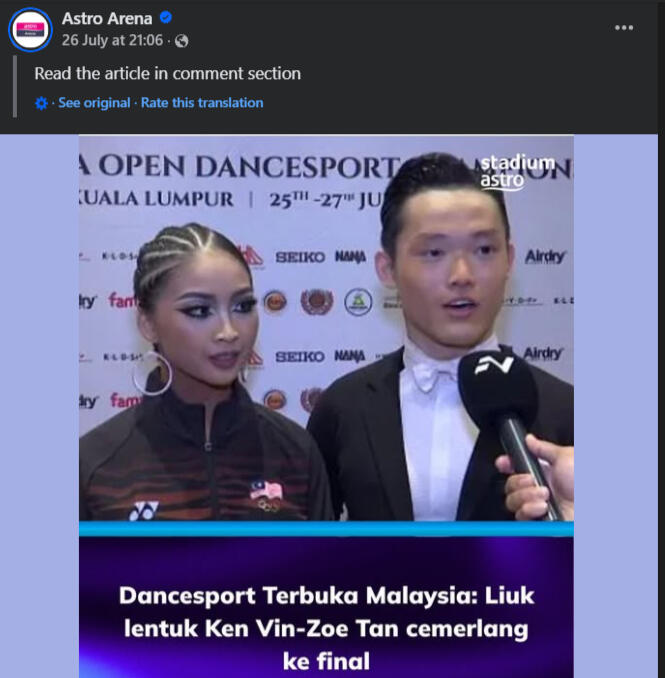Click the Malaysian flag patch on jacket
This screenshot has height=678, width=665.
tap(266, 491)
